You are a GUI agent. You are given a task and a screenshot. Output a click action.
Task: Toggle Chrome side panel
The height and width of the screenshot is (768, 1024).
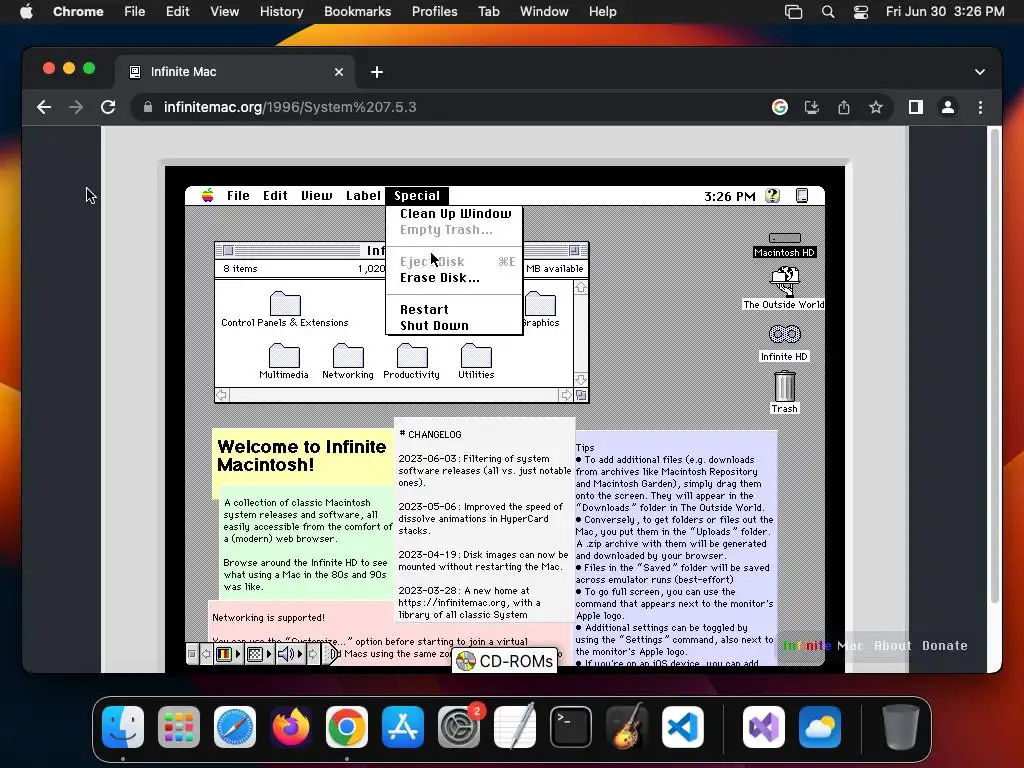pyautogui.click(x=916, y=107)
